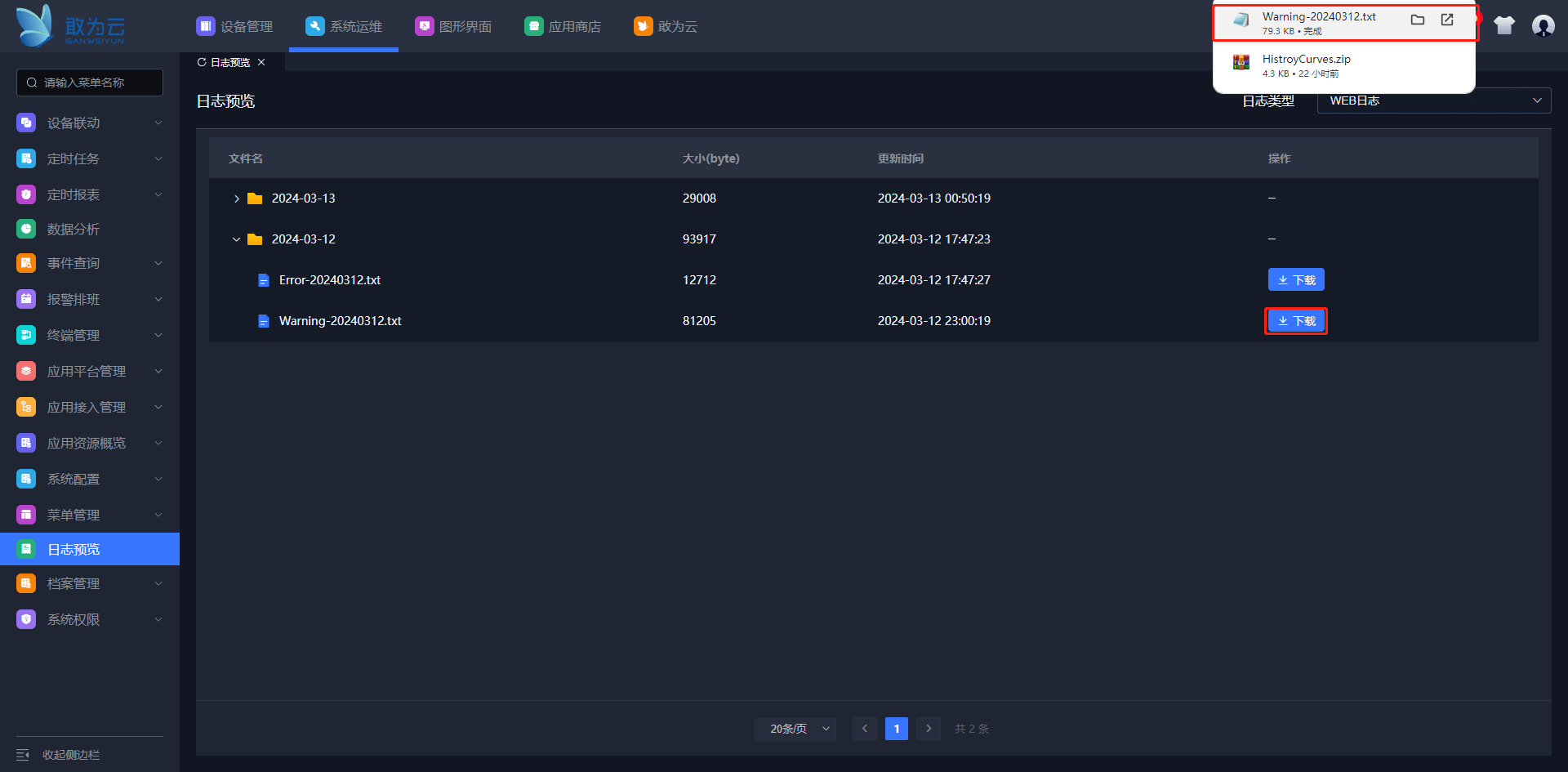Expand the 系统配置 submenu arrow
This screenshot has height=772, width=1568.
[x=158, y=479]
